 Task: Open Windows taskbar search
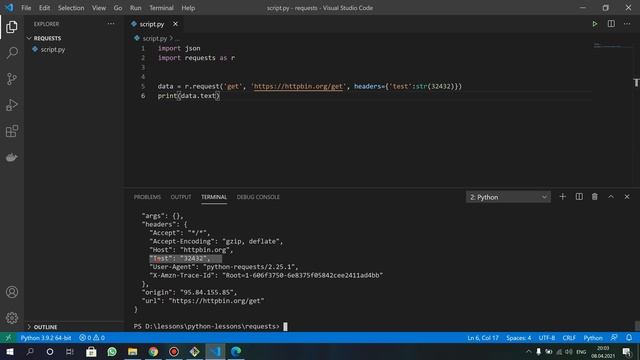[x=30, y=351]
